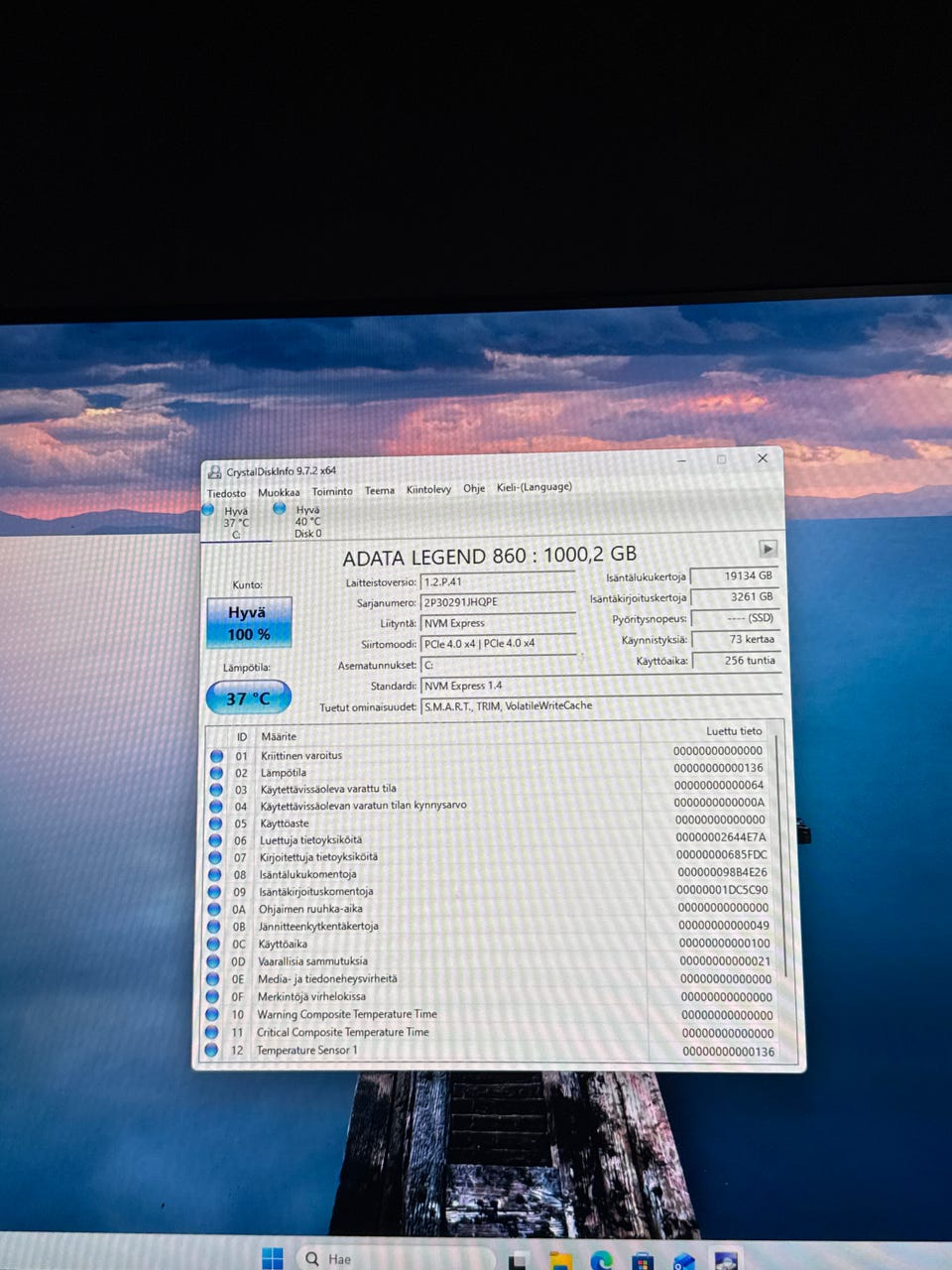Click the host reads value 19134 GB
The width and height of the screenshot is (952, 1270).
(x=734, y=576)
